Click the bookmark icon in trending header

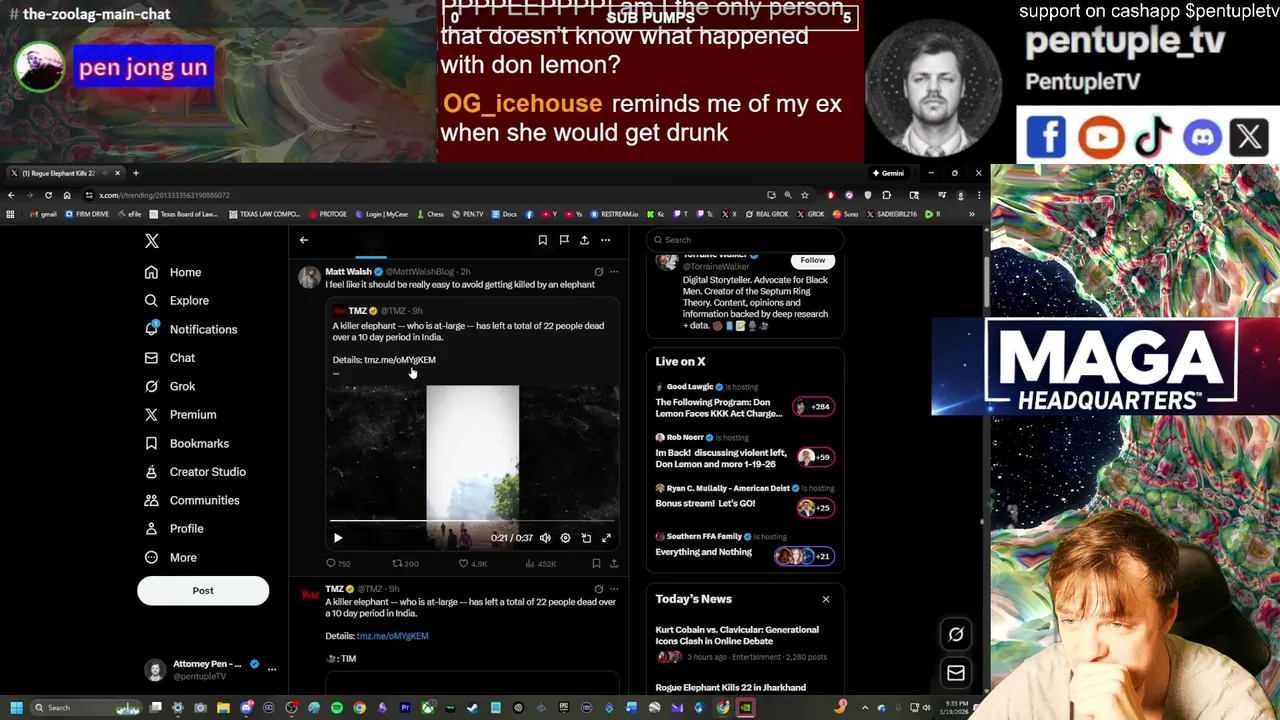point(542,240)
